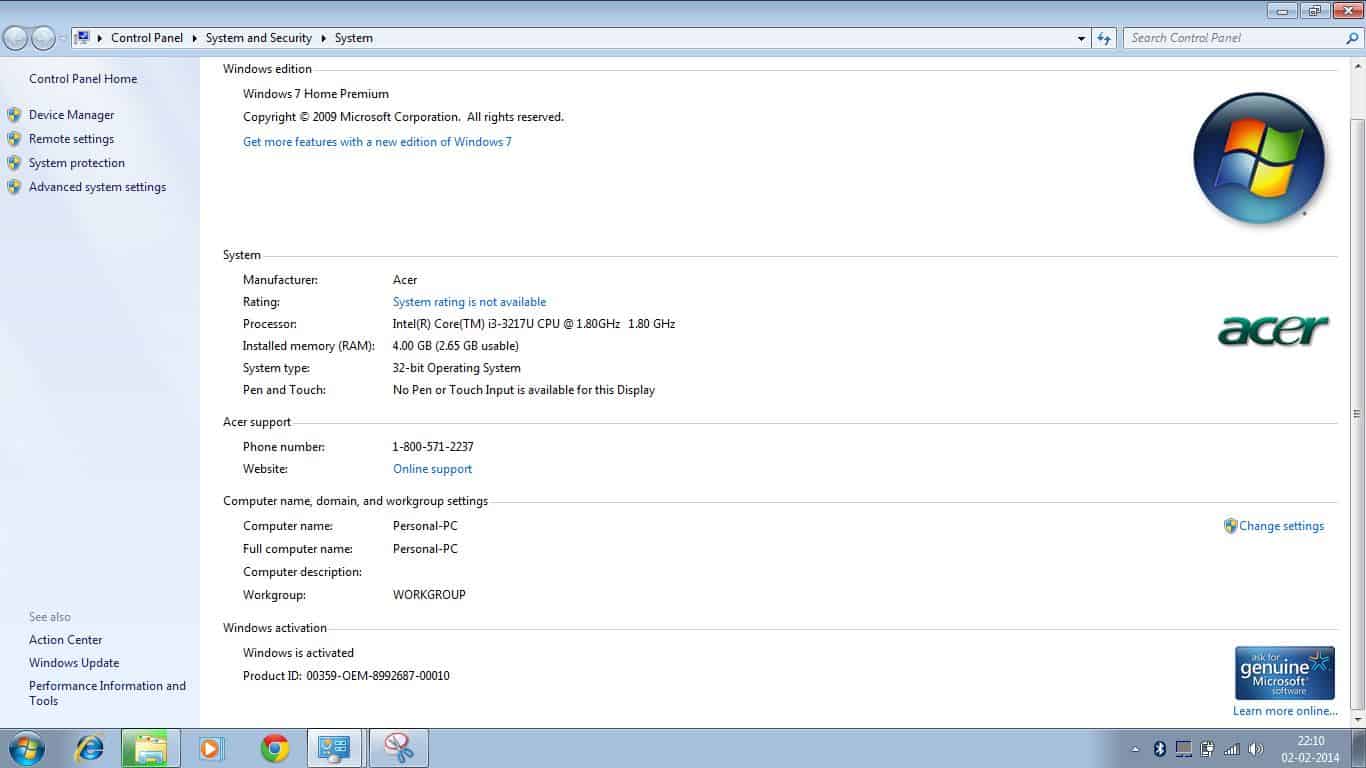Go to Control Panel breadcrumb
The width and height of the screenshot is (1366, 768).
coord(147,38)
